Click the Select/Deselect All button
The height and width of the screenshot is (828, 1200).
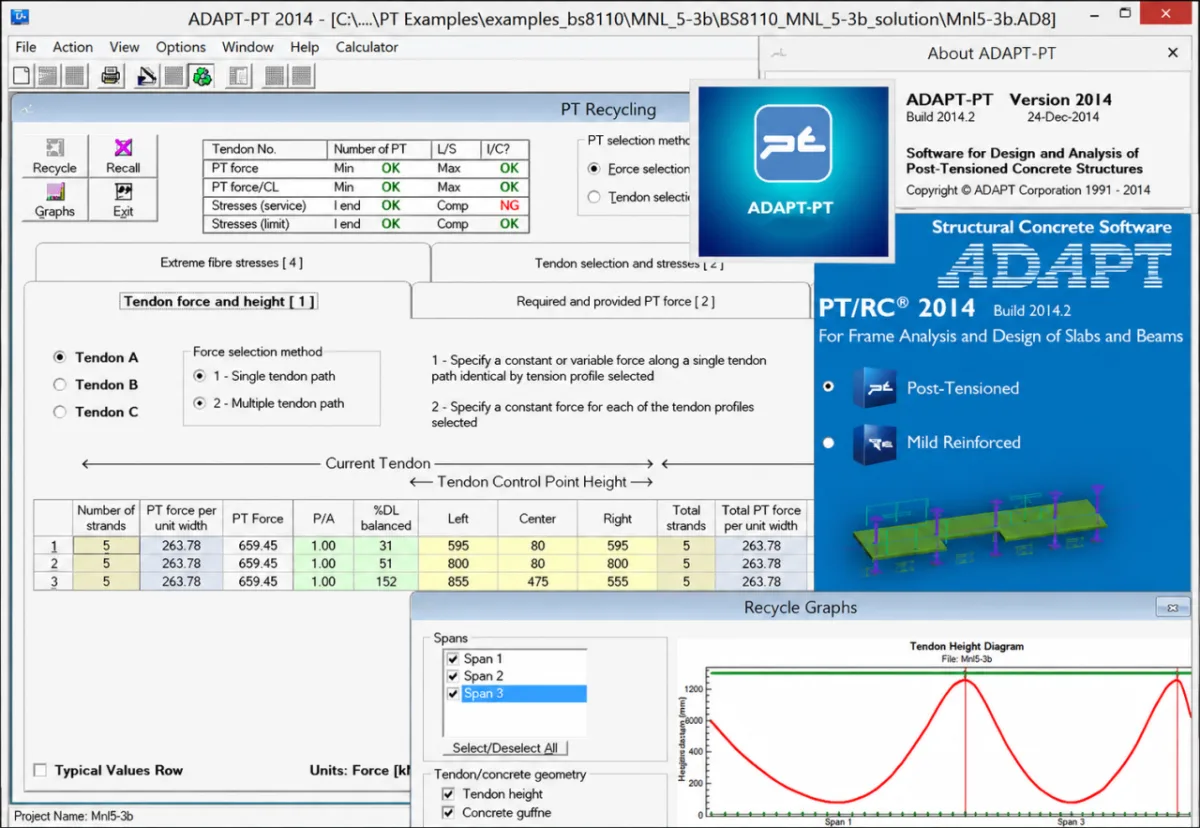(x=505, y=748)
